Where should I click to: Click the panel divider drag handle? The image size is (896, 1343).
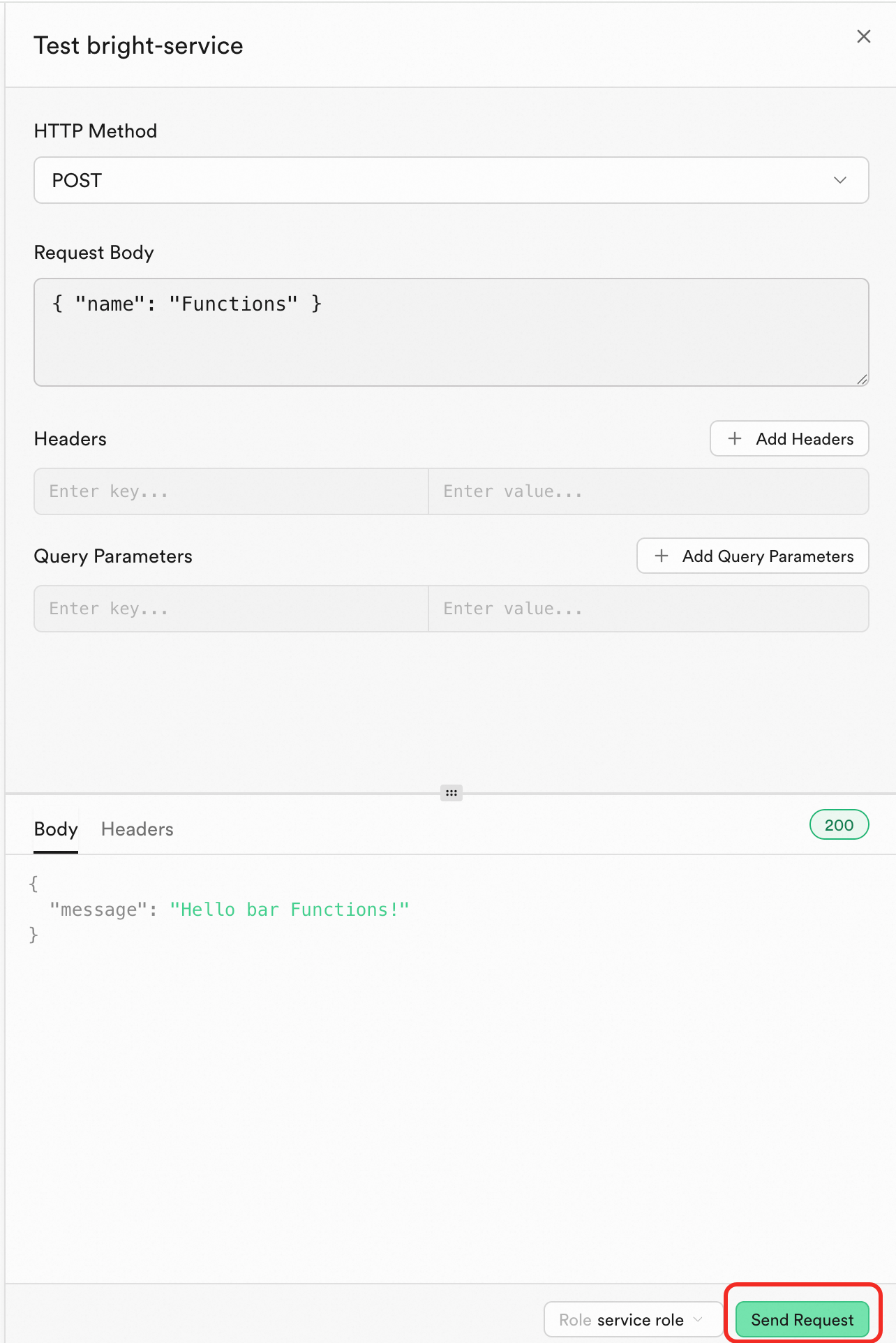coord(451,793)
